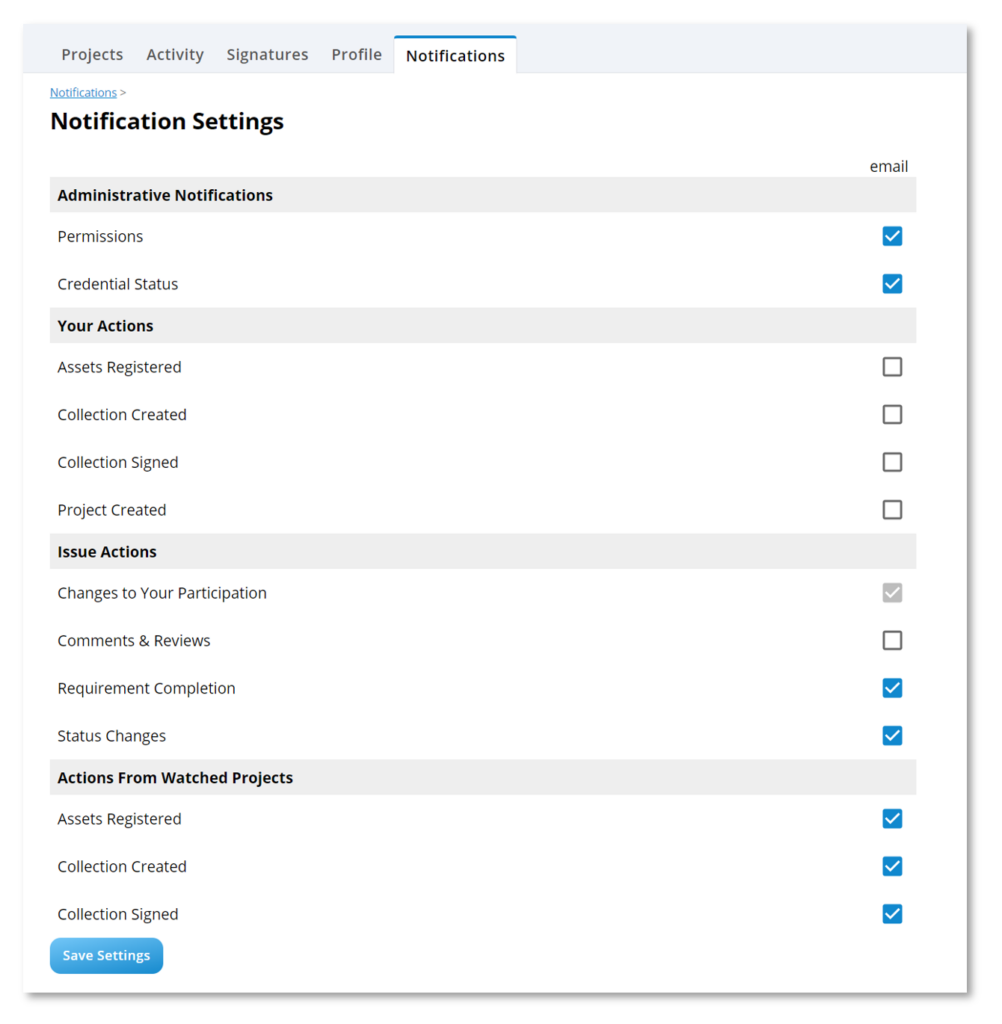Click the Notifications breadcrumb link
Screen dimensions: 1002x1024
(84, 92)
